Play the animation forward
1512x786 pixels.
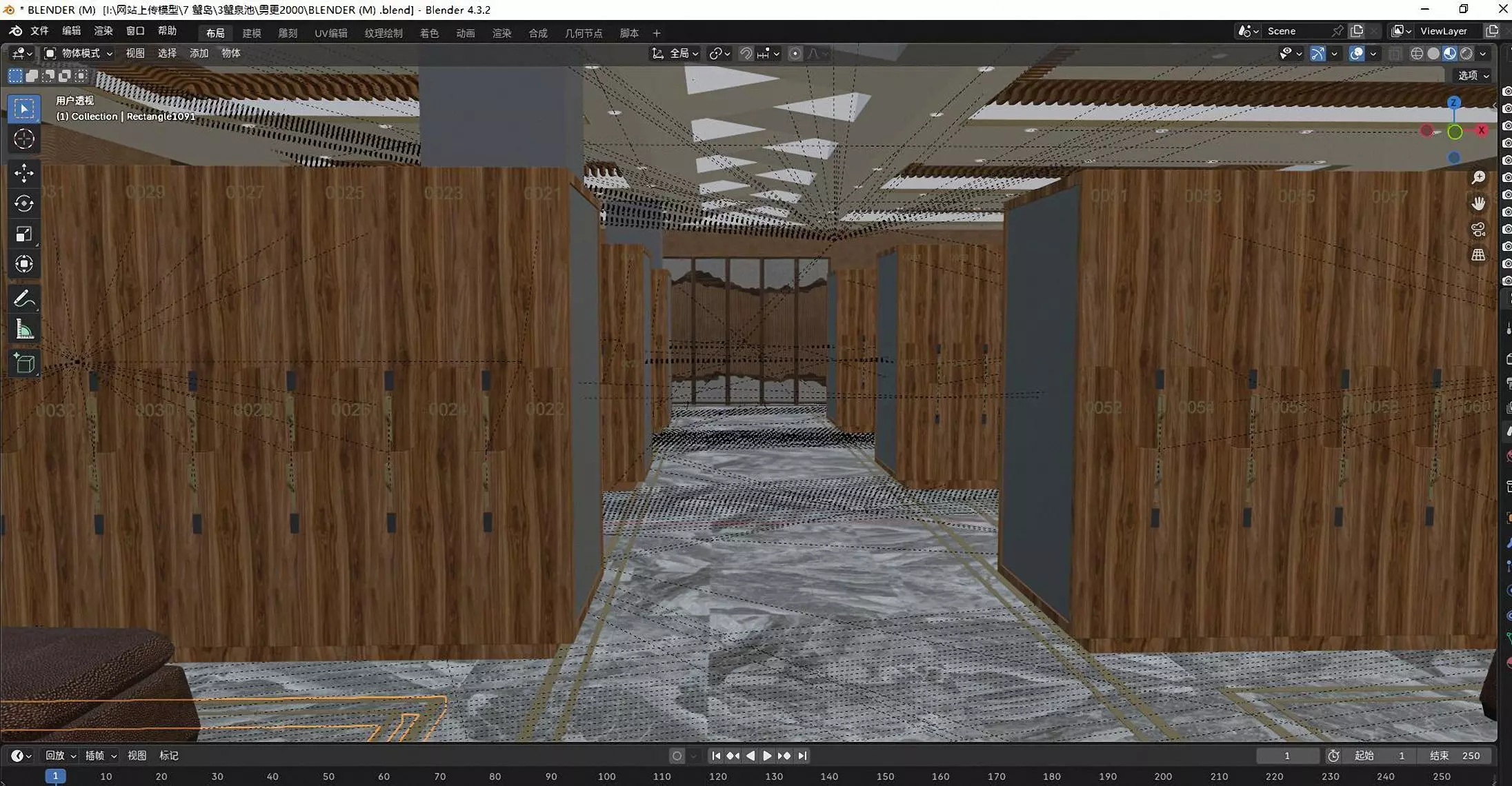point(767,756)
